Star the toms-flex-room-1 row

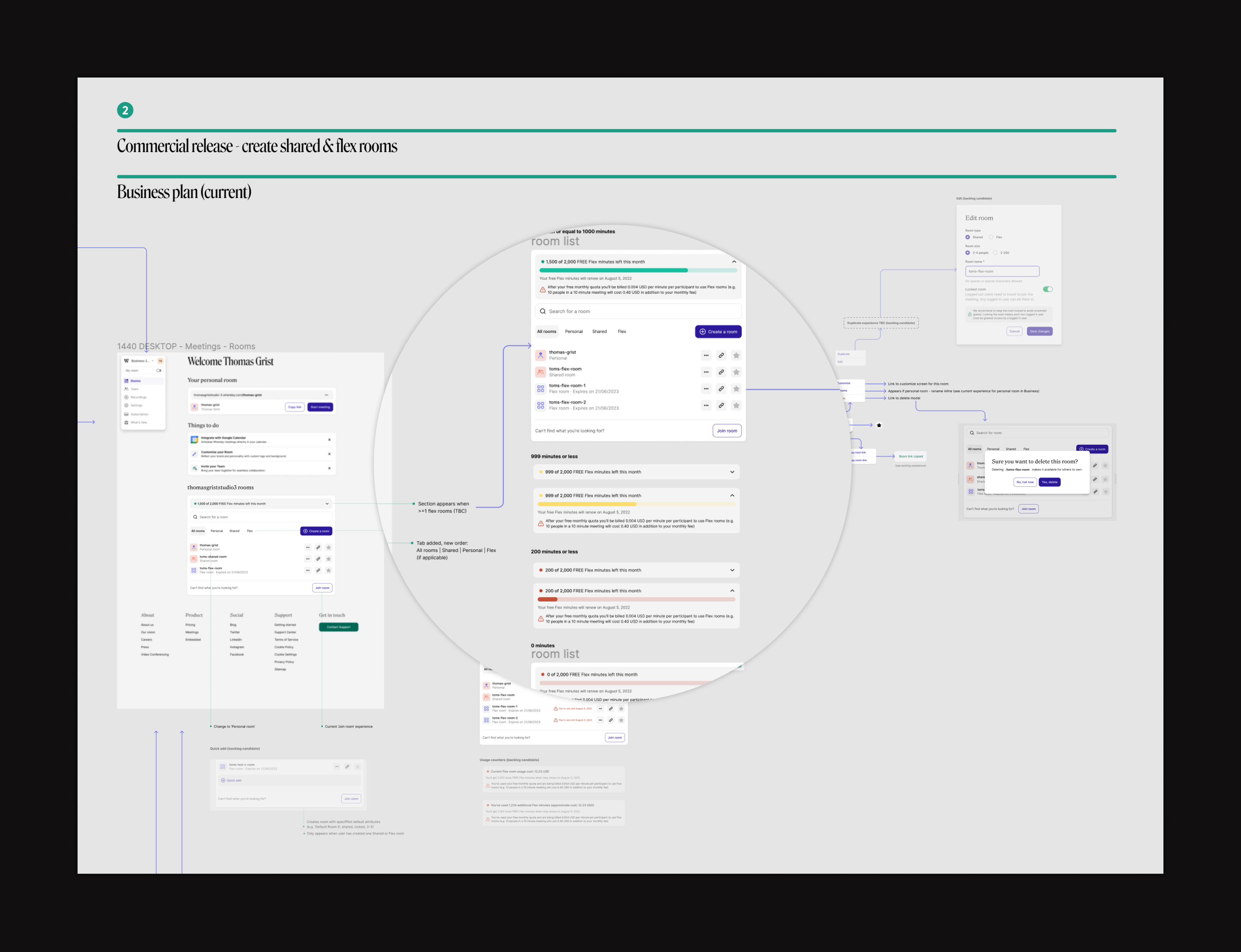click(x=736, y=389)
